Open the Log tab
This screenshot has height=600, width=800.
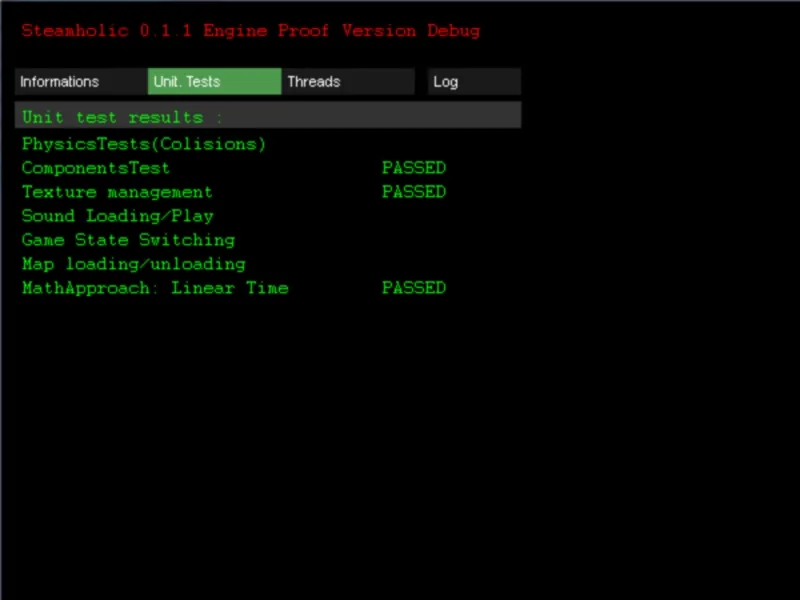[x=474, y=82]
